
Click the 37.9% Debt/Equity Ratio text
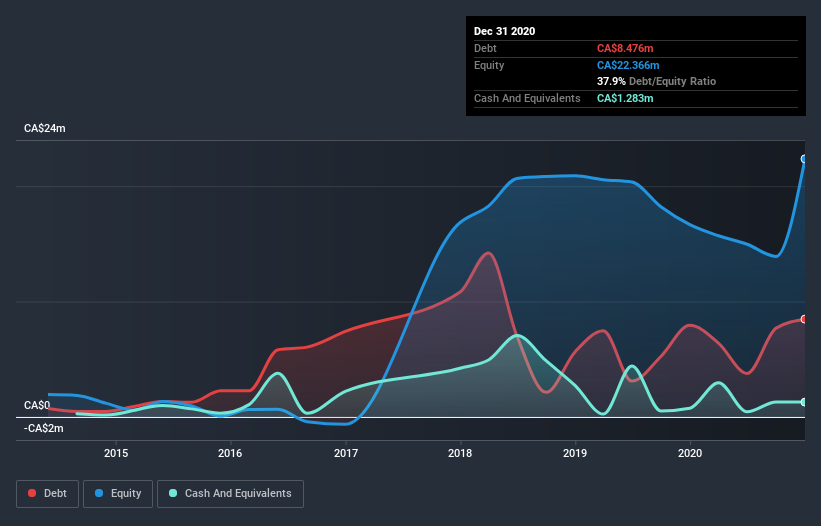click(656, 81)
